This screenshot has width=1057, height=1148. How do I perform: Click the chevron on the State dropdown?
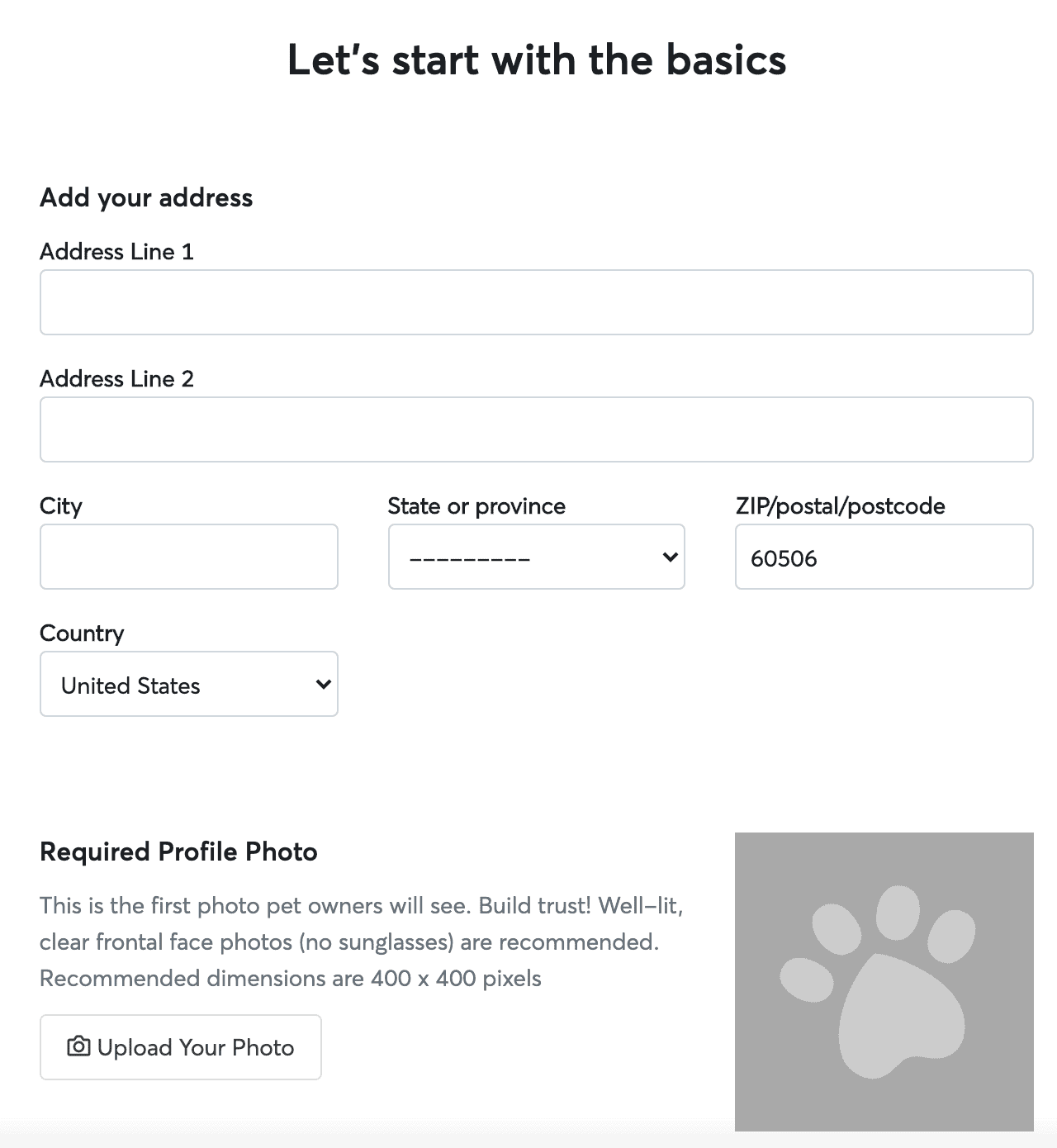click(x=669, y=557)
